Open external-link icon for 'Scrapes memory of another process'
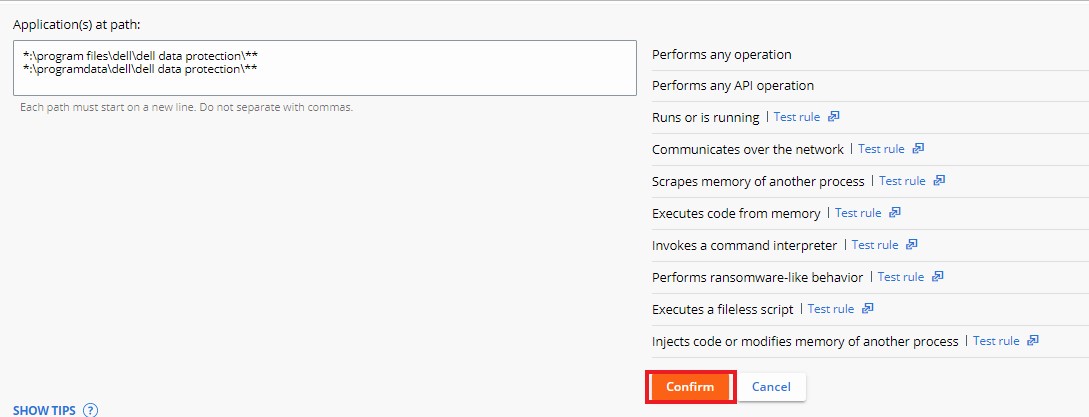Viewport: 1089px width, 417px height. pyautogui.click(x=939, y=181)
